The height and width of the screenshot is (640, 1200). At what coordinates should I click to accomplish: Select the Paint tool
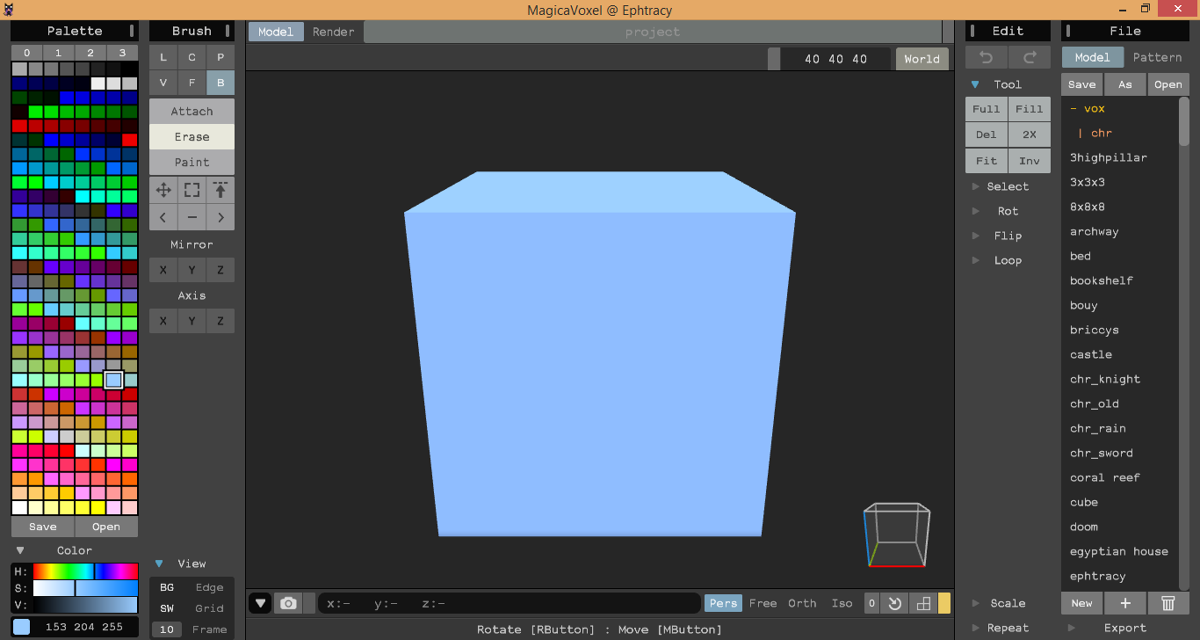(x=191, y=162)
